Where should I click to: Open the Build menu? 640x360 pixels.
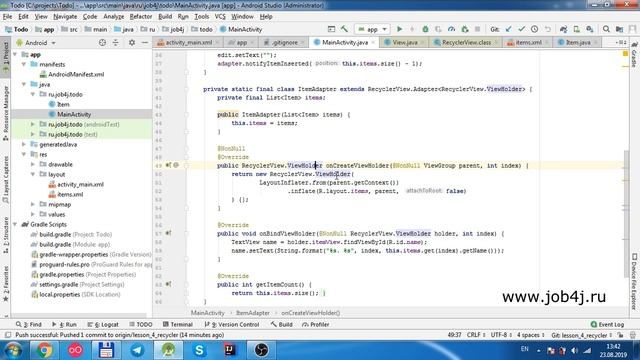pos(165,17)
